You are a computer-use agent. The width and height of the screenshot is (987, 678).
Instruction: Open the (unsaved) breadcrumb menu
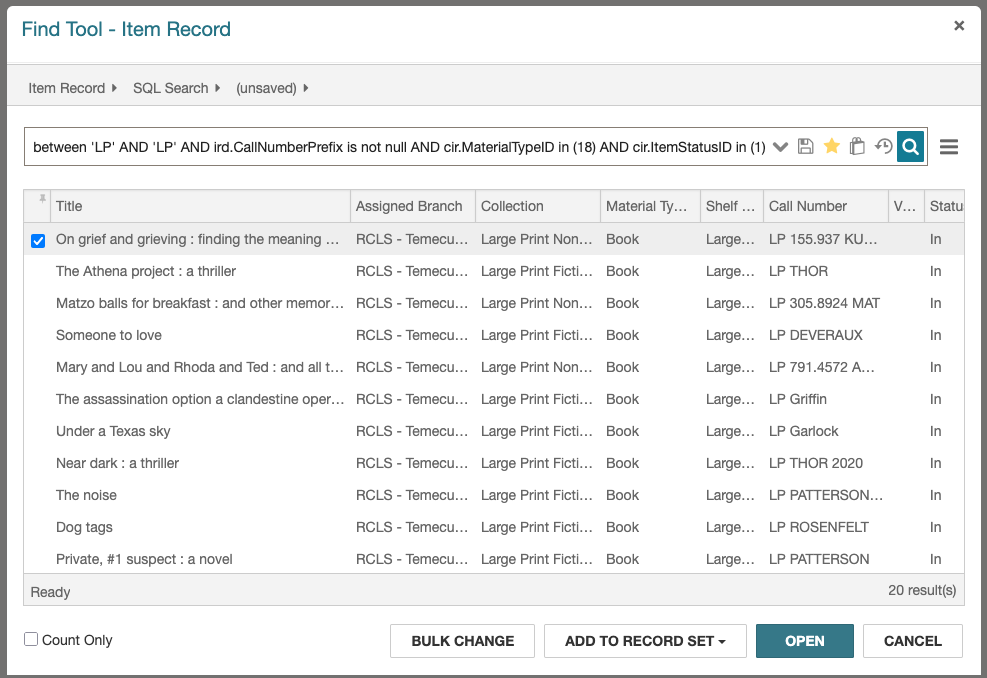[305, 88]
